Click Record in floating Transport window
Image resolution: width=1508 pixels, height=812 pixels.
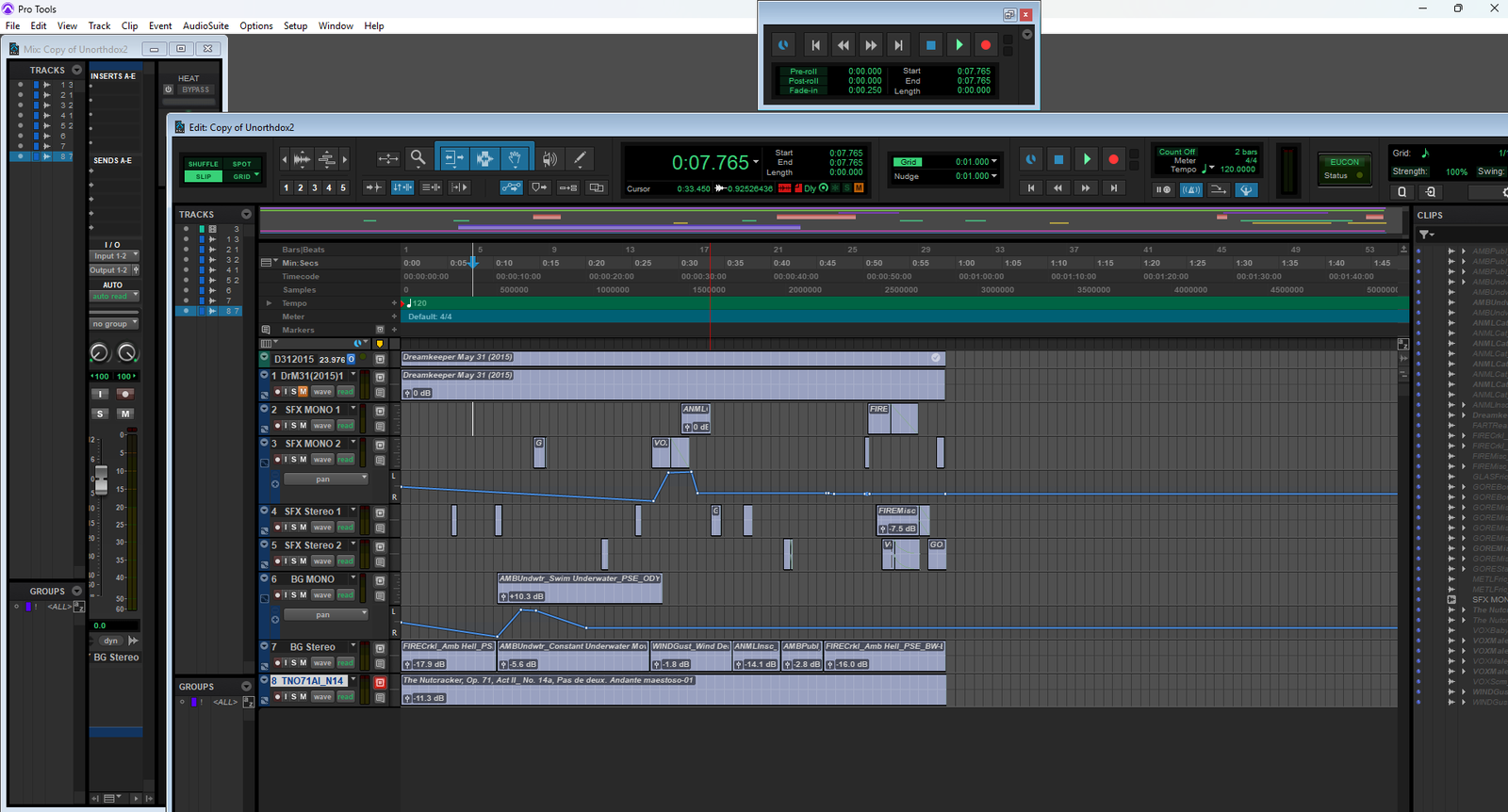tap(986, 44)
